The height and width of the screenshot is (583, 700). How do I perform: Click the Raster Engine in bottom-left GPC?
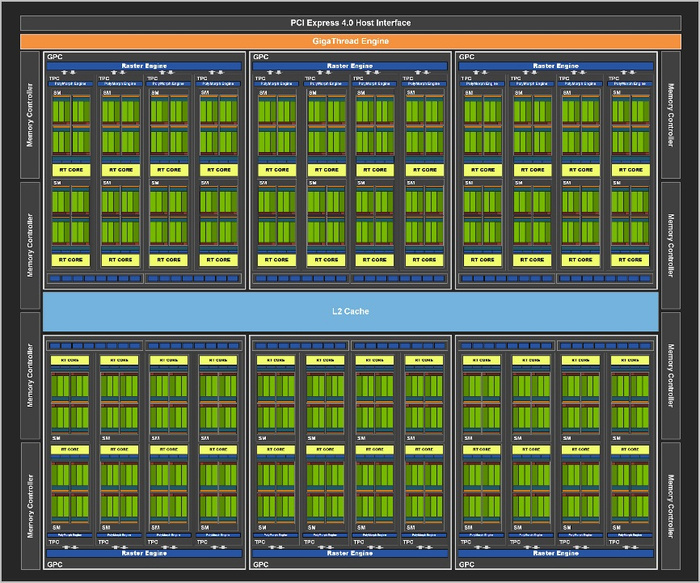pos(145,552)
